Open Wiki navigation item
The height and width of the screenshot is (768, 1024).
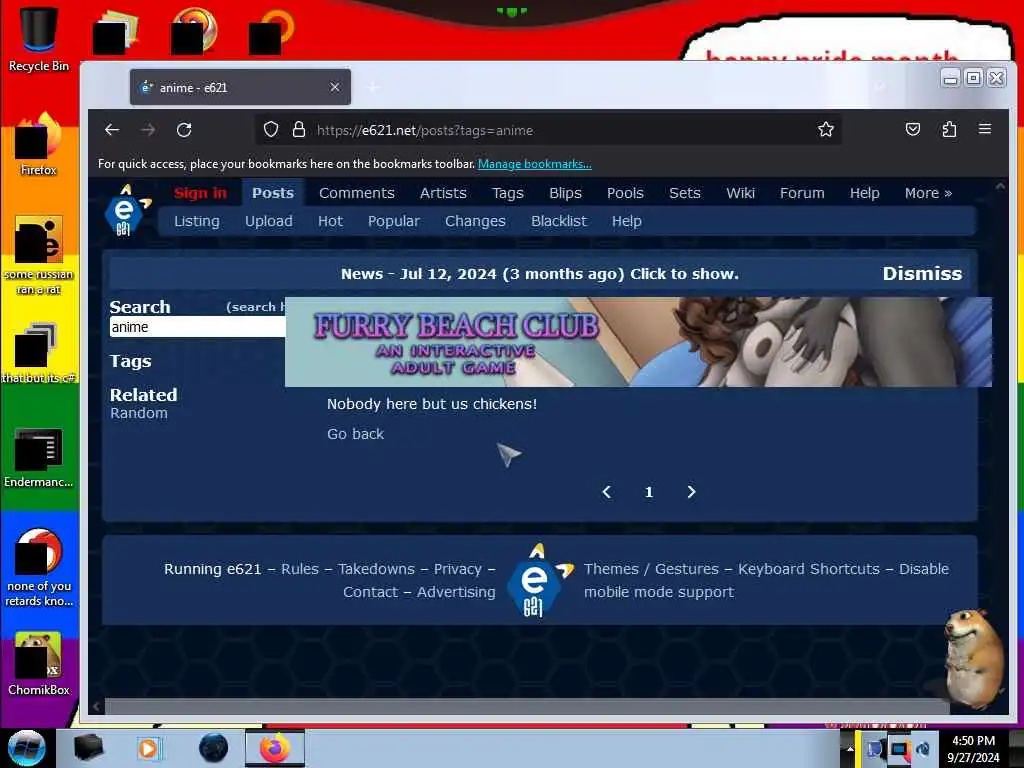click(740, 193)
